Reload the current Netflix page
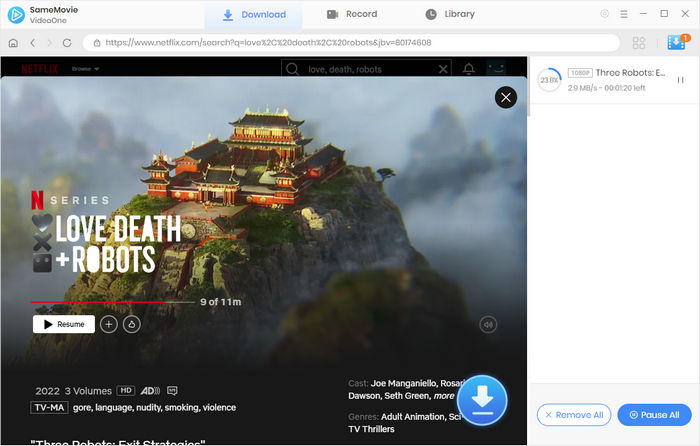This screenshot has height=446, width=700. pyautogui.click(x=67, y=43)
